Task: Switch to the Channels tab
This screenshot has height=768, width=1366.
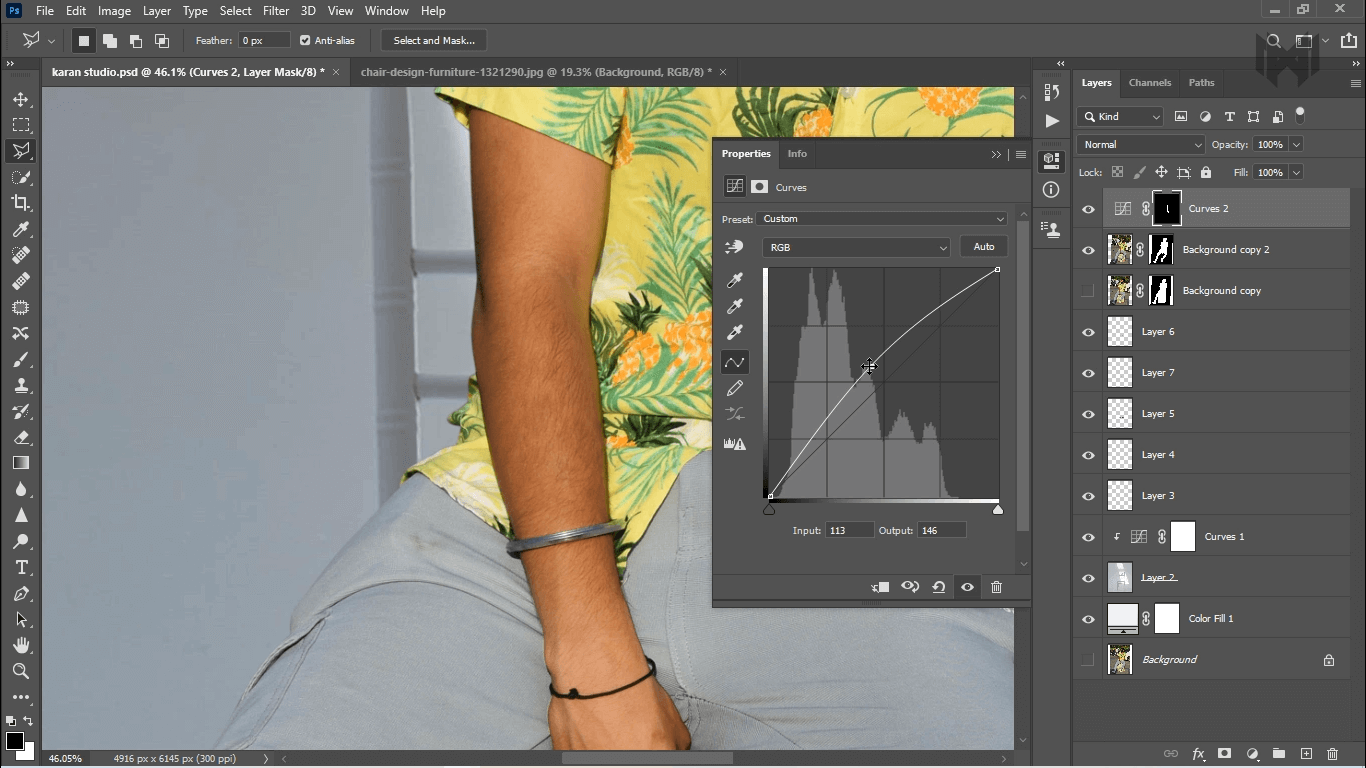Action: [x=1149, y=83]
